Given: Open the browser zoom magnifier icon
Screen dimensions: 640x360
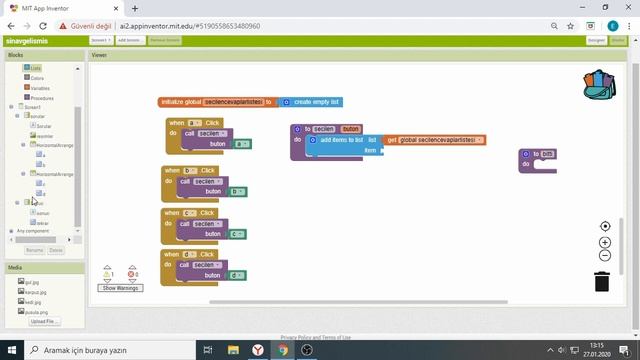Looking at the screenshot, I should 554,26.
